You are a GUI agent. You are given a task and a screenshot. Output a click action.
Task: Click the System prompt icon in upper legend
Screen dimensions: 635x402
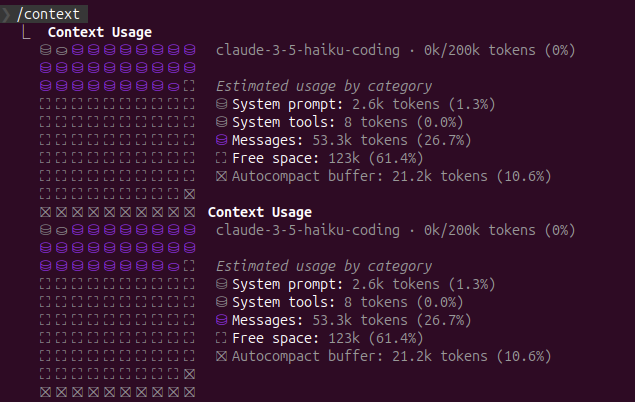coord(222,104)
